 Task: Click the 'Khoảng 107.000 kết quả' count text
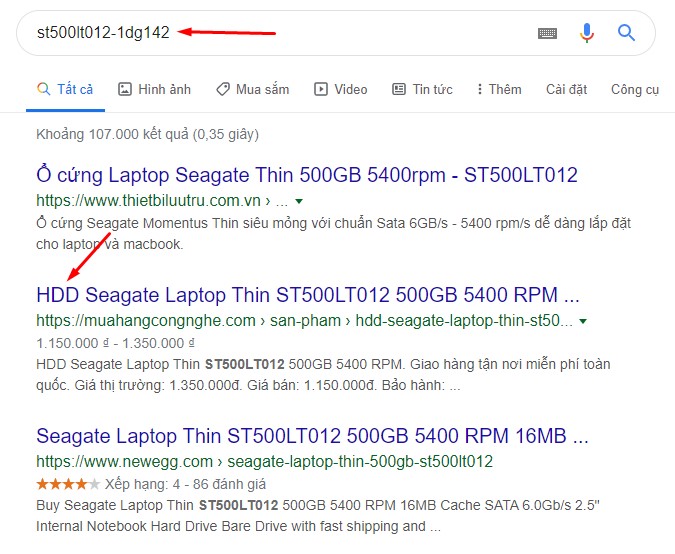pos(147,134)
